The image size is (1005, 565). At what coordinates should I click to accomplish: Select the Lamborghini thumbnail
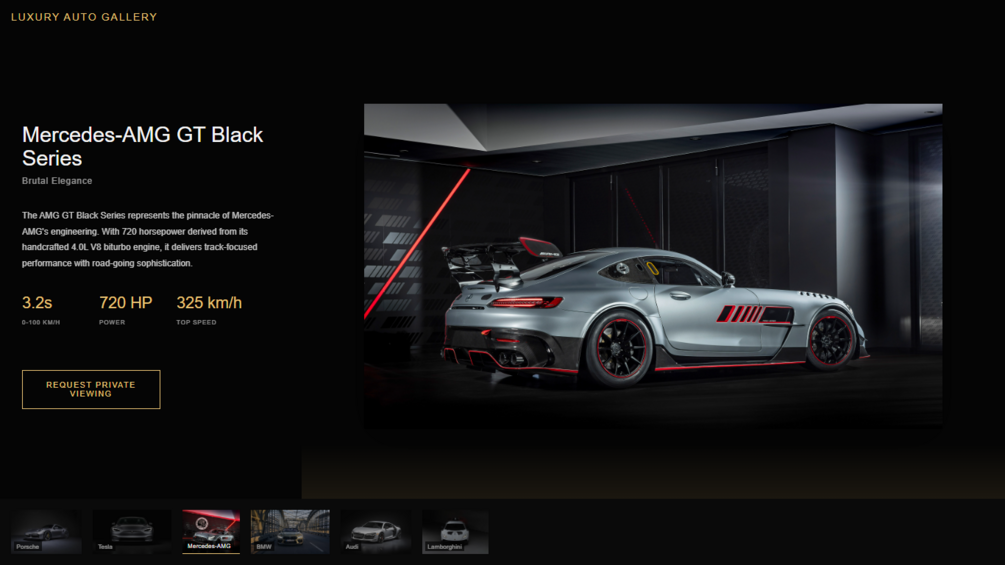point(455,532)
